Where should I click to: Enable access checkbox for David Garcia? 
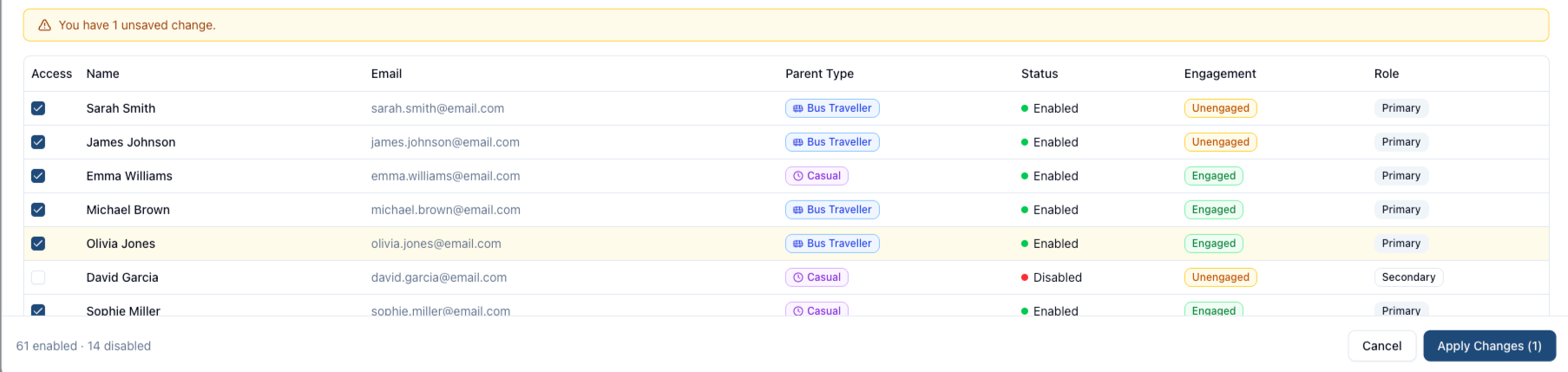click(38, 277)
